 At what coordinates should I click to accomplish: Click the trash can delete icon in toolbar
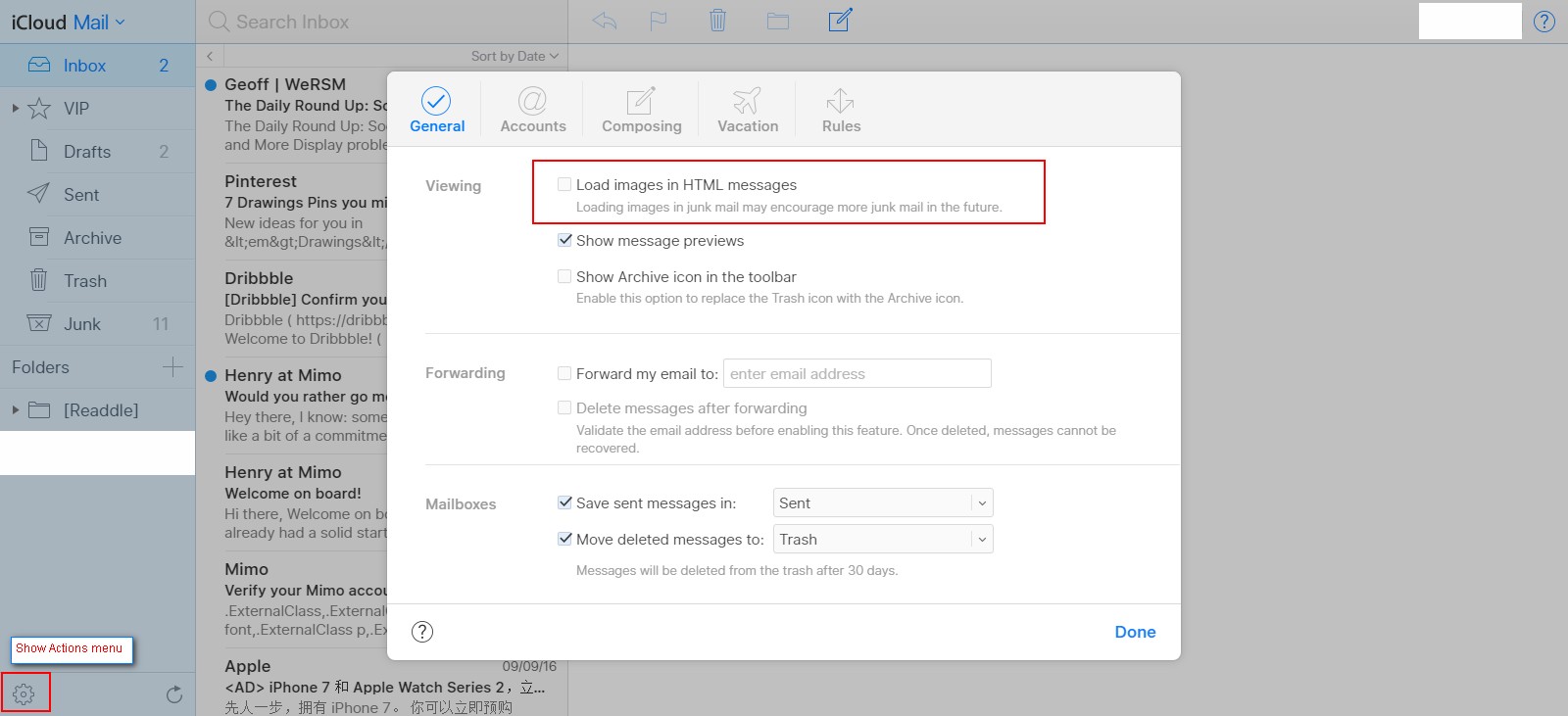[x=717, y=21]
